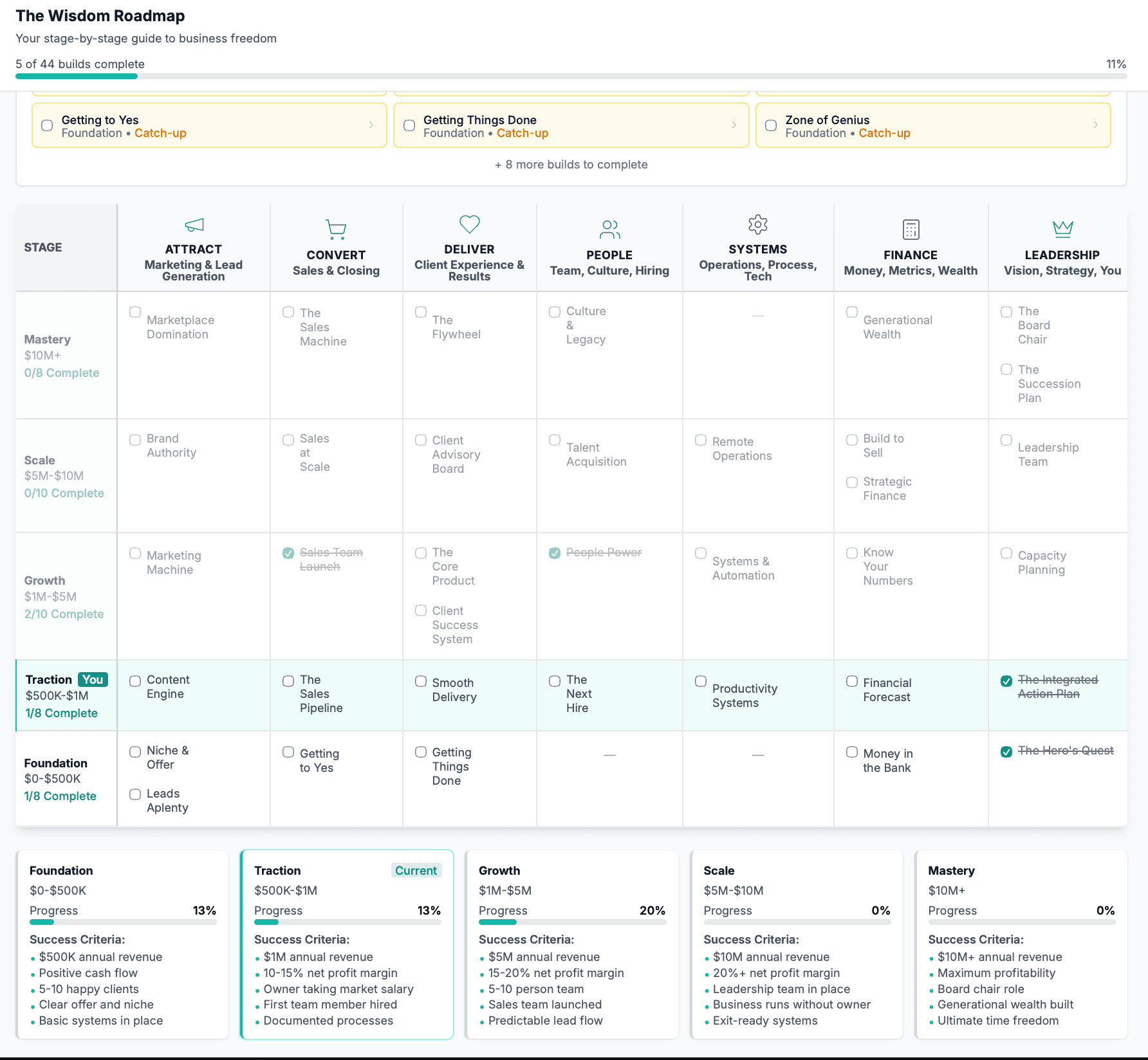Open the Getting Things Done build details
Image resolution: width=1148 pixels, height=1060 pixels.
click(x=571, y=125)
